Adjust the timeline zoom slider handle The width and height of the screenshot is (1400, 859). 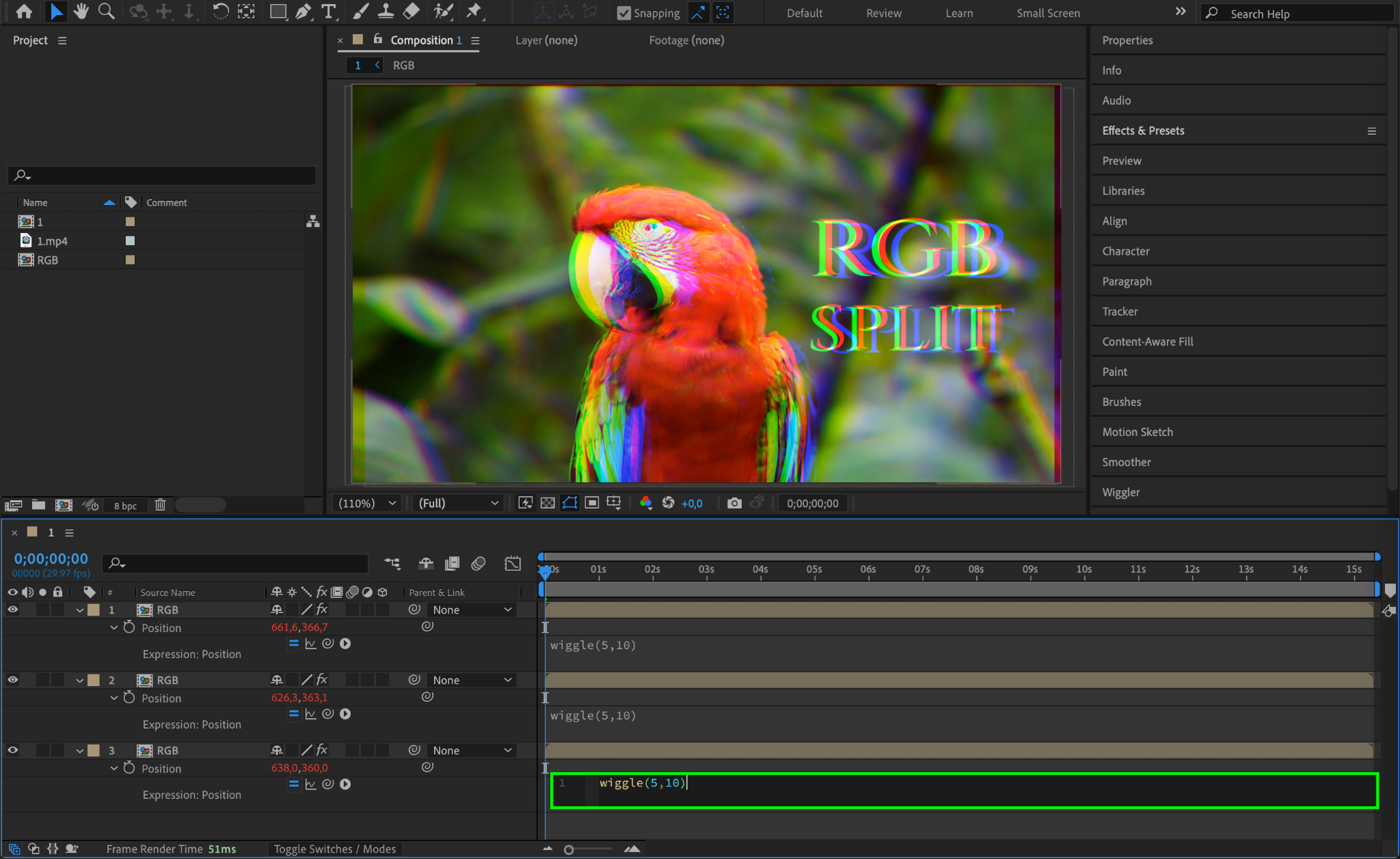point(569,849)
